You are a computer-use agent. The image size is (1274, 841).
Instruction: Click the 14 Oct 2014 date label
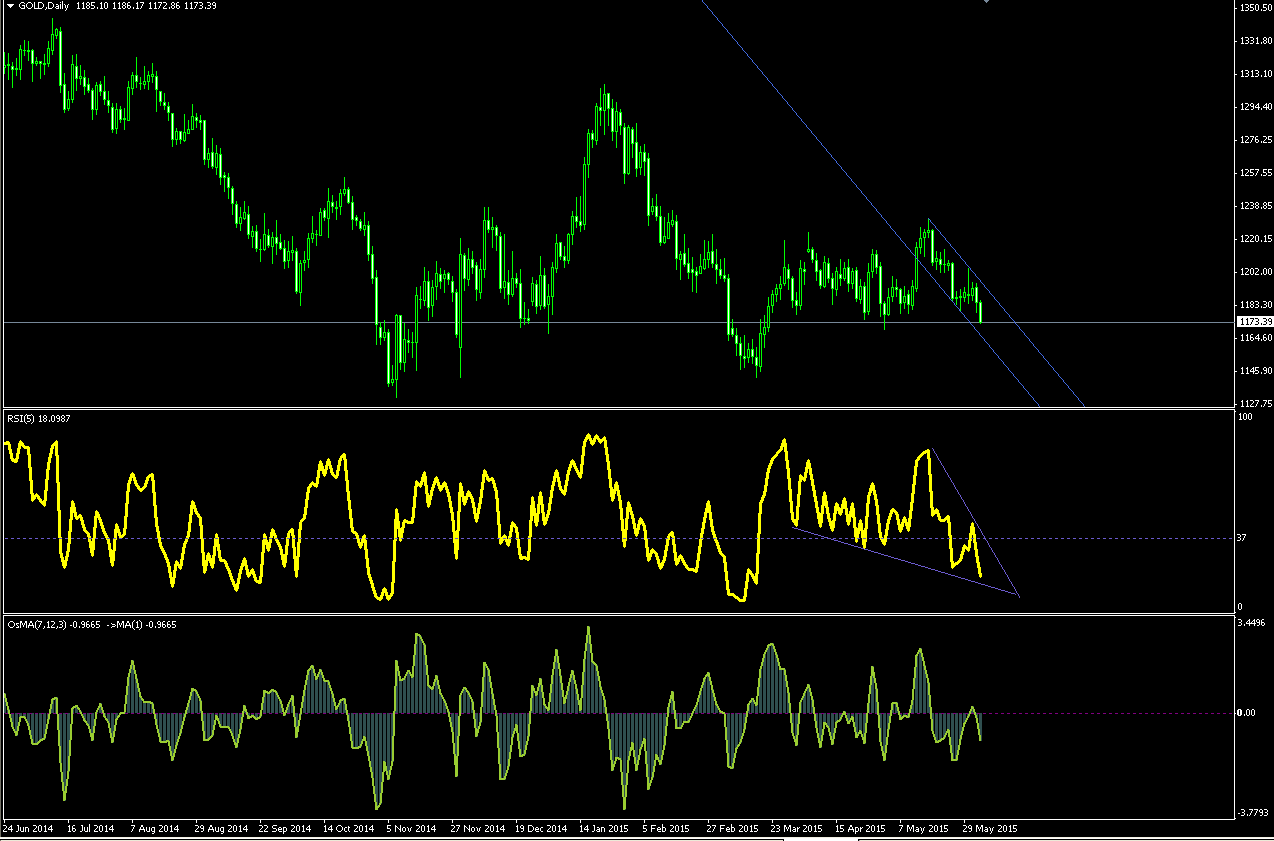tap(348, 829)
